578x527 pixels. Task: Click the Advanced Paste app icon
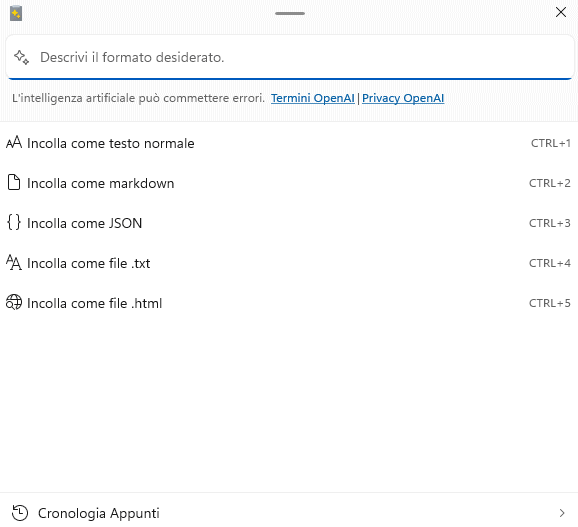(16, 14)
